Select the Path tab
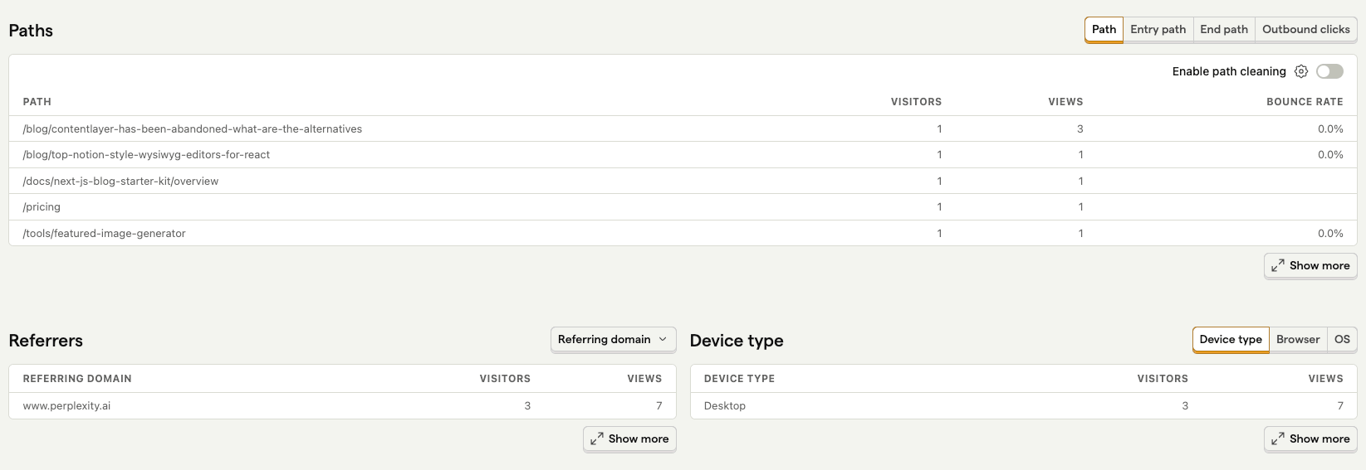This screenshot has height=470, width=1366. click(1104, 30)
